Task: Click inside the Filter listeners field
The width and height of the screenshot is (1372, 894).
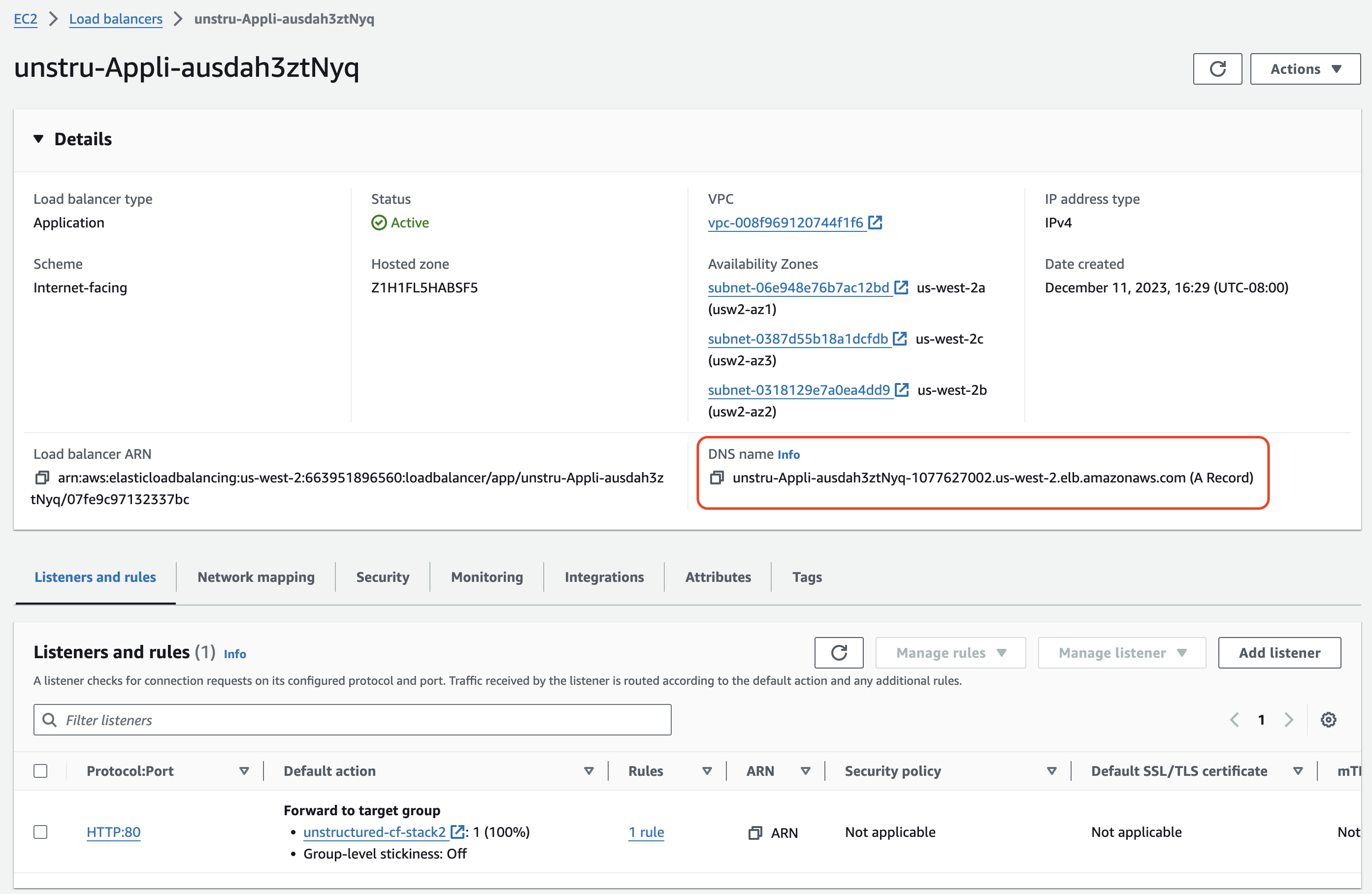Action: click(230, 720)
